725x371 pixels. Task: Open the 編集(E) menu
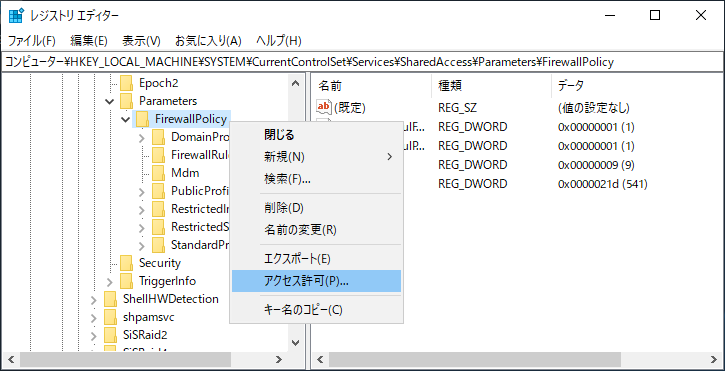pyautogui.click(x=89, y=41)
